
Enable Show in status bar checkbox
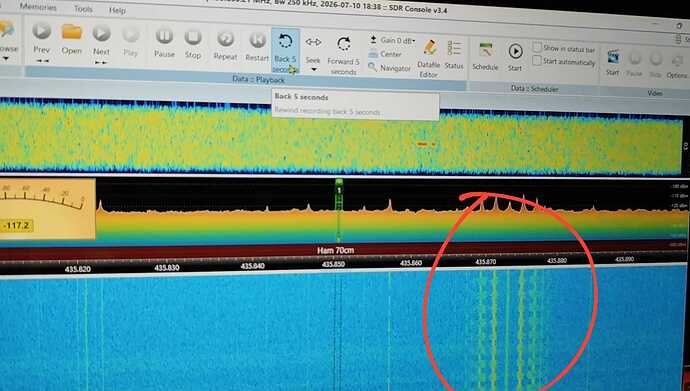[x=537, y=47]
